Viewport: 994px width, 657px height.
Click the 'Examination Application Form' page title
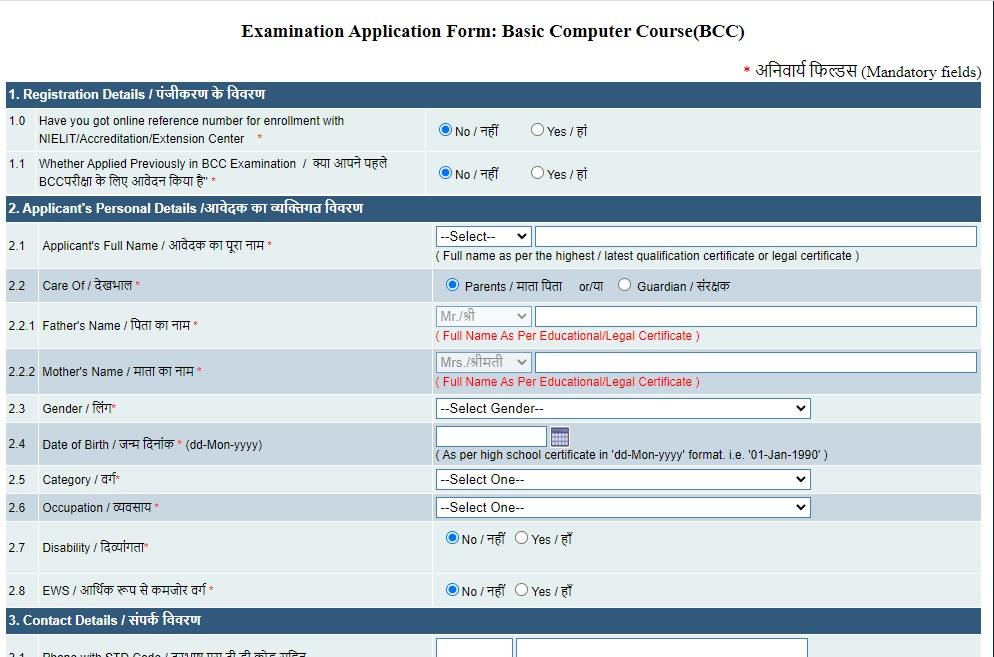click(493, 31)
